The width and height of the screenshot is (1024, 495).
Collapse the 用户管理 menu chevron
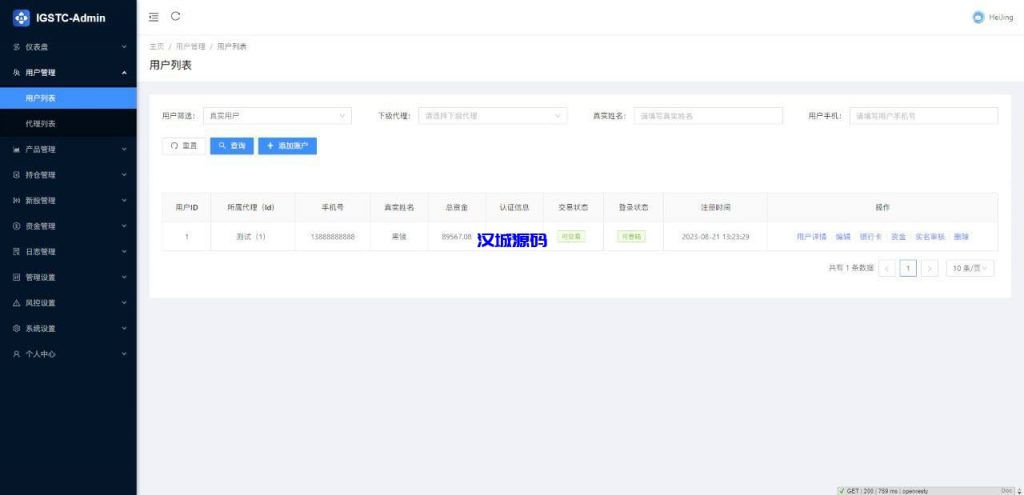pos(124,72)
